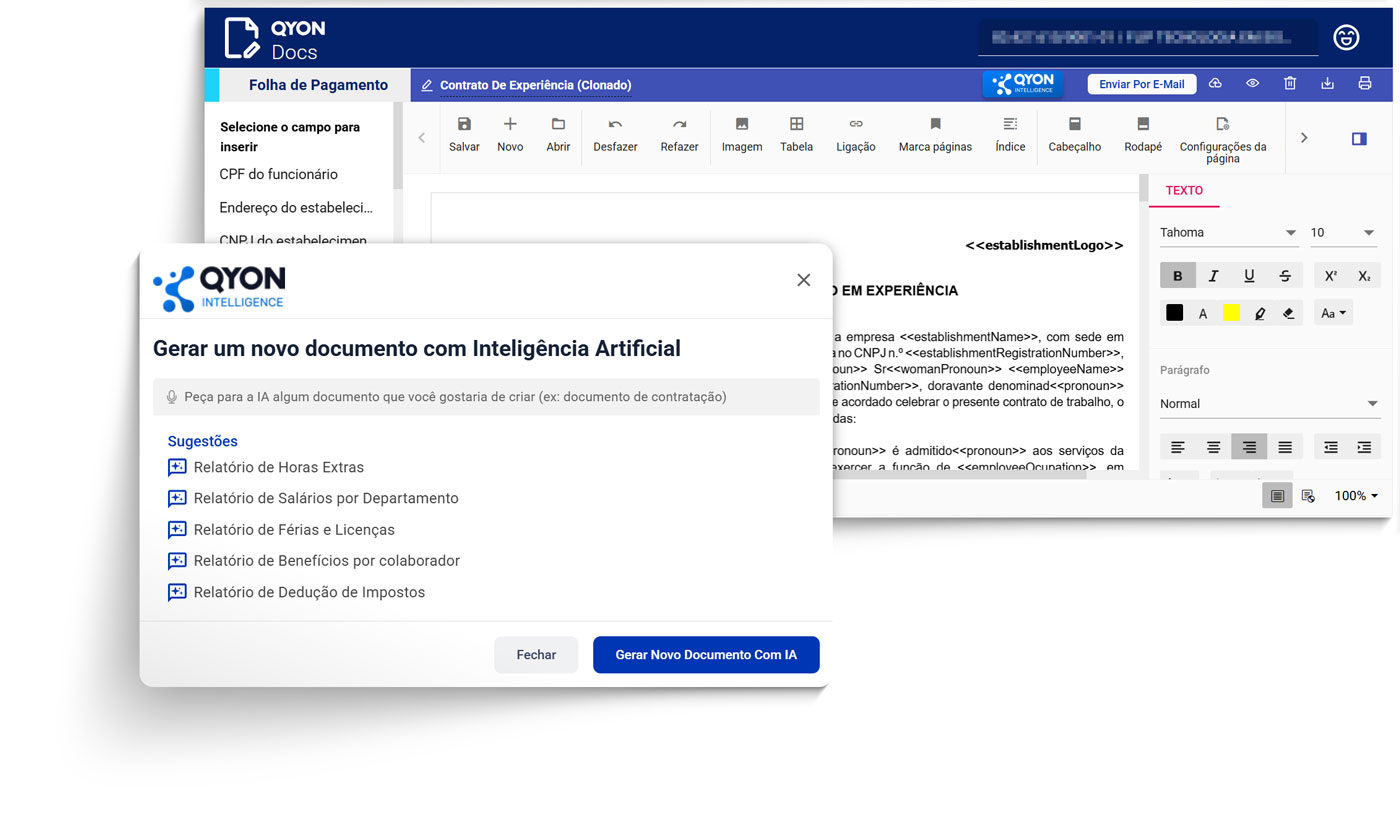
Task: Click the AI document prompt input field
Action: pyautogui.click(x=486, y=397)
